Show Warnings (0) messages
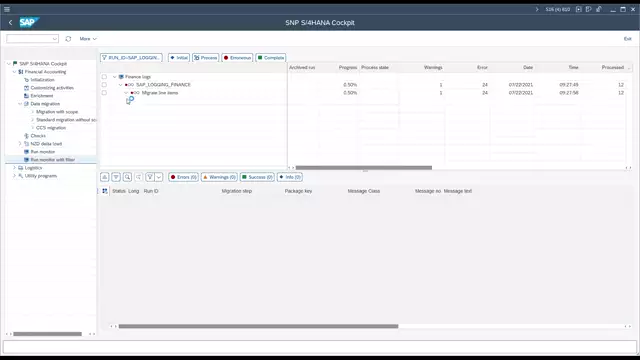Screen dimensions: 640x360 click(x=219, y=177)
